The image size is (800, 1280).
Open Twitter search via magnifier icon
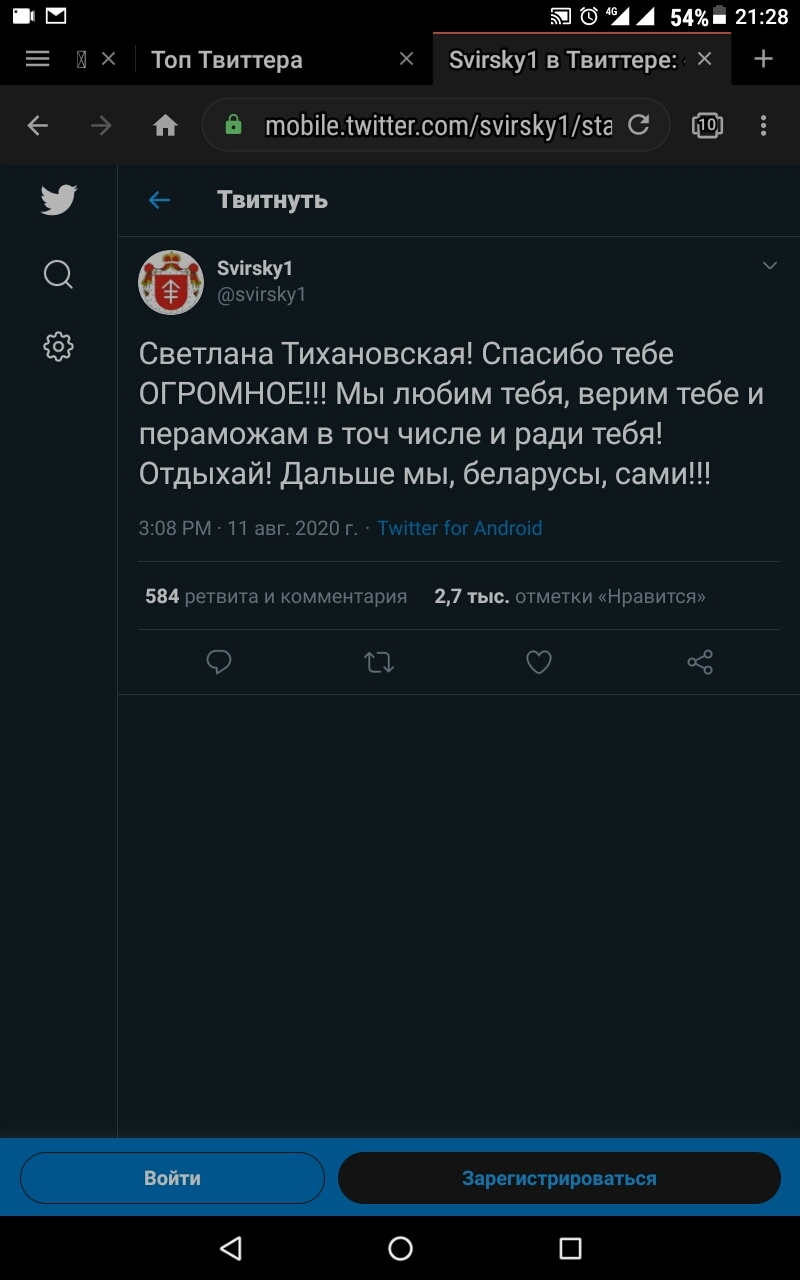pos(59,274)
